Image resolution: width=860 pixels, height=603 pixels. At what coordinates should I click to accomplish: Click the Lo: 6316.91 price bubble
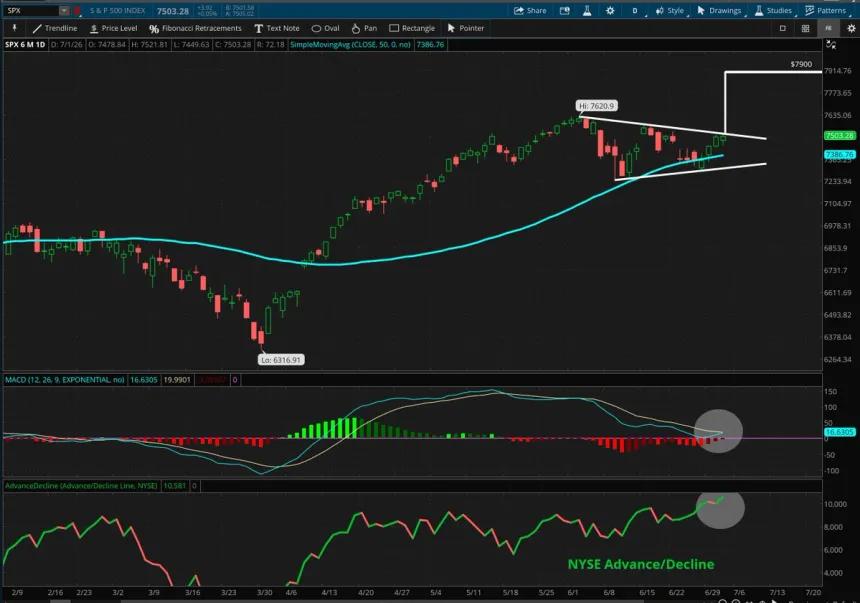(281, 360)
